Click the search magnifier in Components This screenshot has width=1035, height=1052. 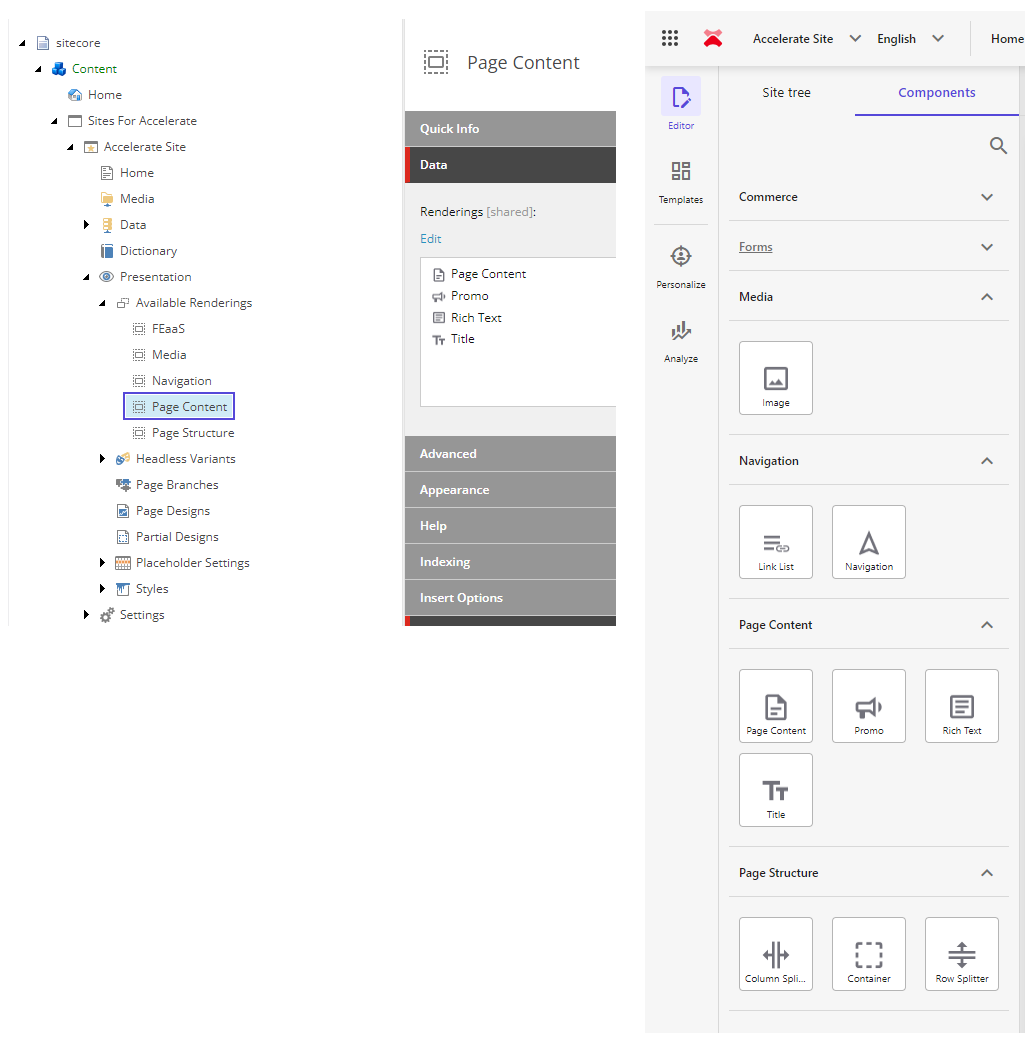997,146
